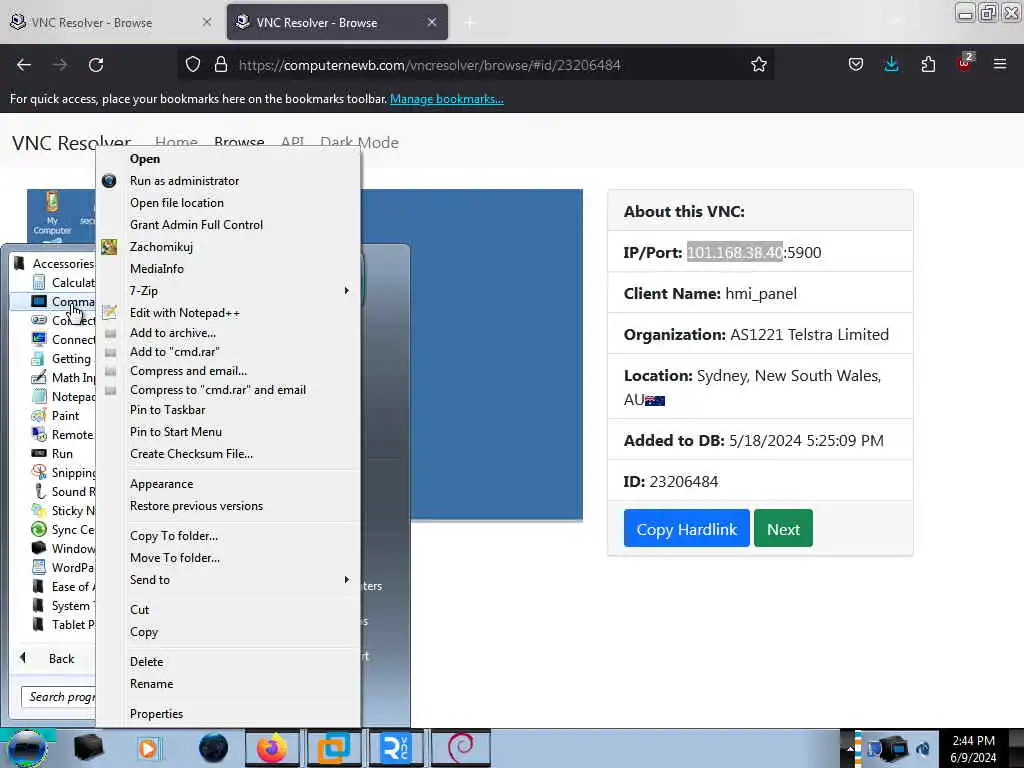This screenshot has width=1024, height=768.
Task: Open site security padlock info
Action: click(221, 65)
